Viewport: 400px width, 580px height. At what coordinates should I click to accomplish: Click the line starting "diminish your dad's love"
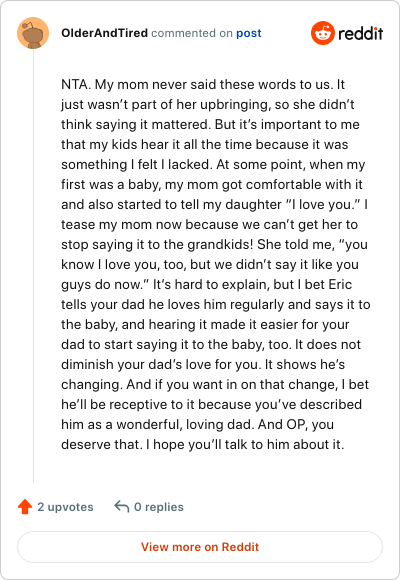point(203,364)
